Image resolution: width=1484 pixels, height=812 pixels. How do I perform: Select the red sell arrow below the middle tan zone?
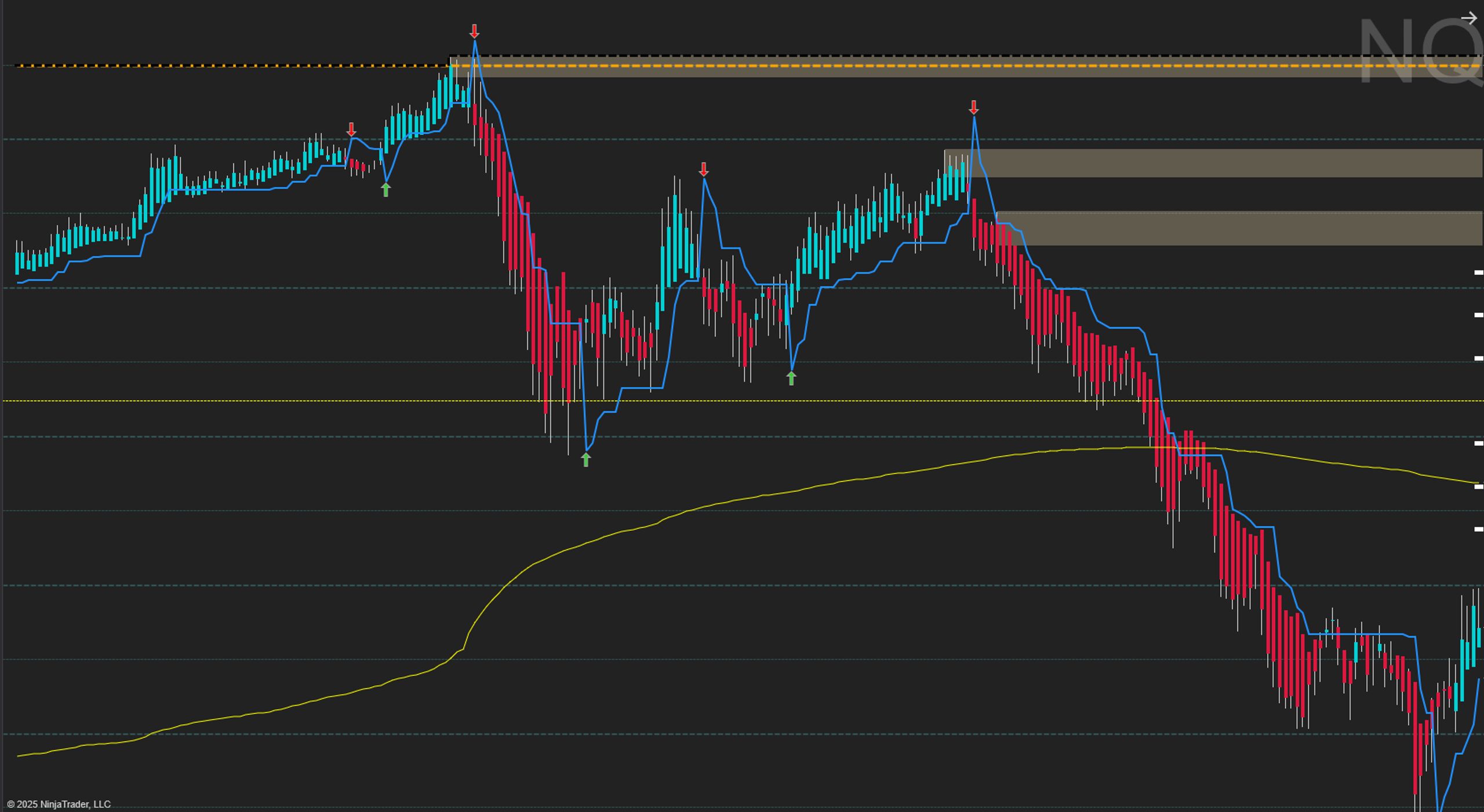(x=704, y=169)
